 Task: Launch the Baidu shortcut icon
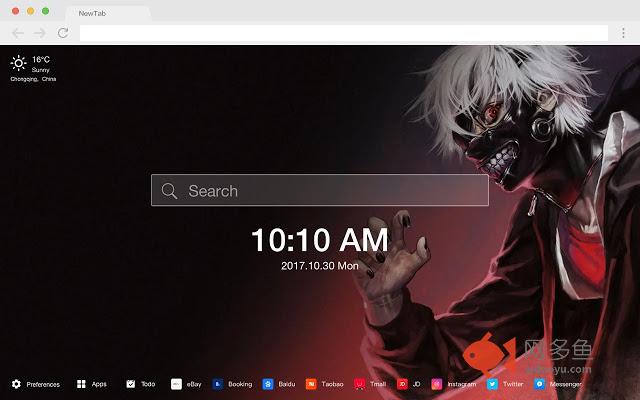pos(268,384)
